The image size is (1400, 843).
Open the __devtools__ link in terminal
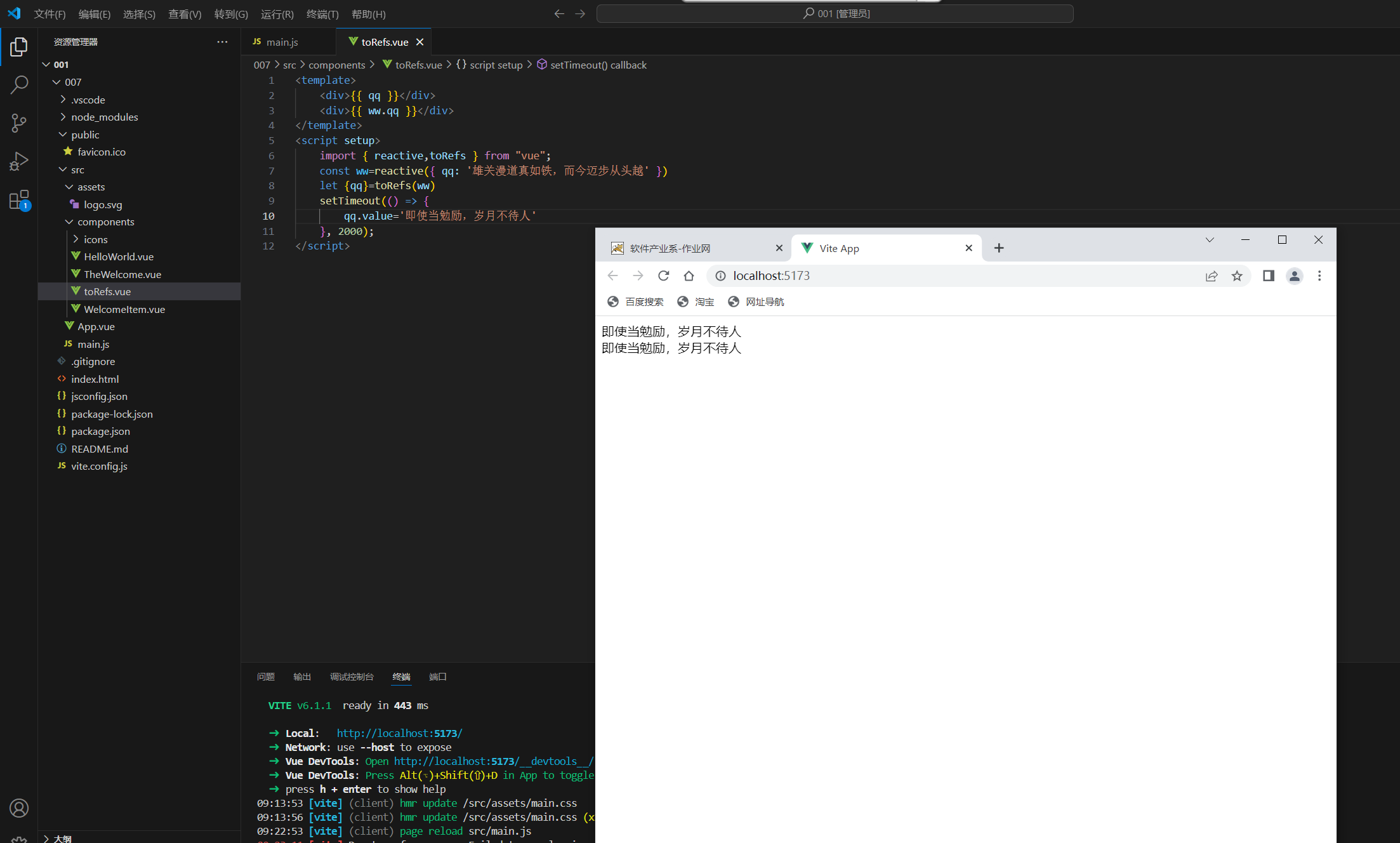tap(494, 761)
